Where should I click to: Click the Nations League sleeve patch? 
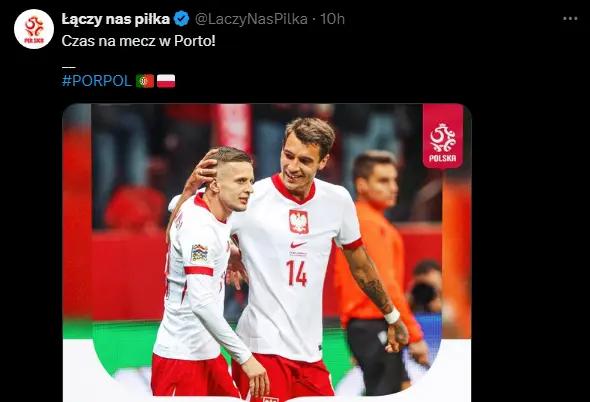pos(199,253)
